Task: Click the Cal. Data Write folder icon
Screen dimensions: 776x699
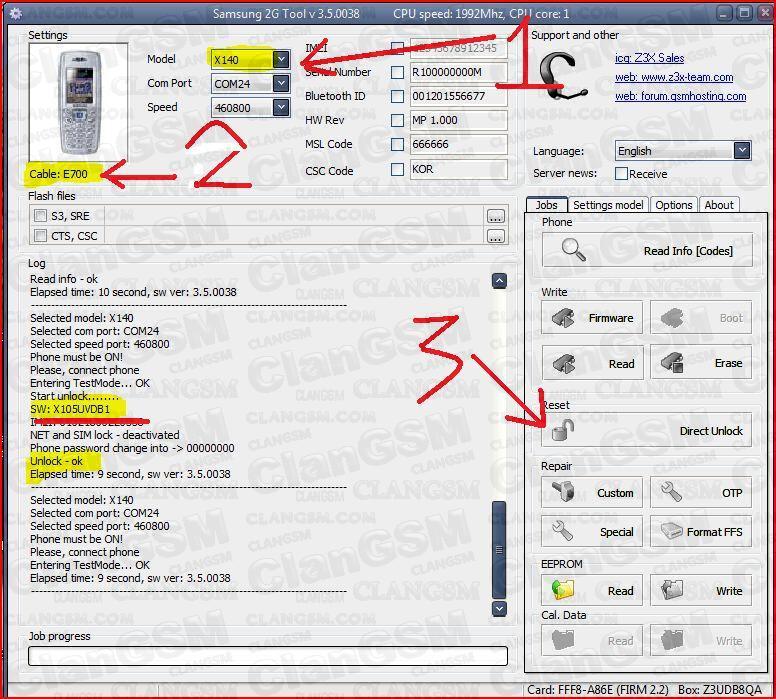Action: (x=672, y=640)
